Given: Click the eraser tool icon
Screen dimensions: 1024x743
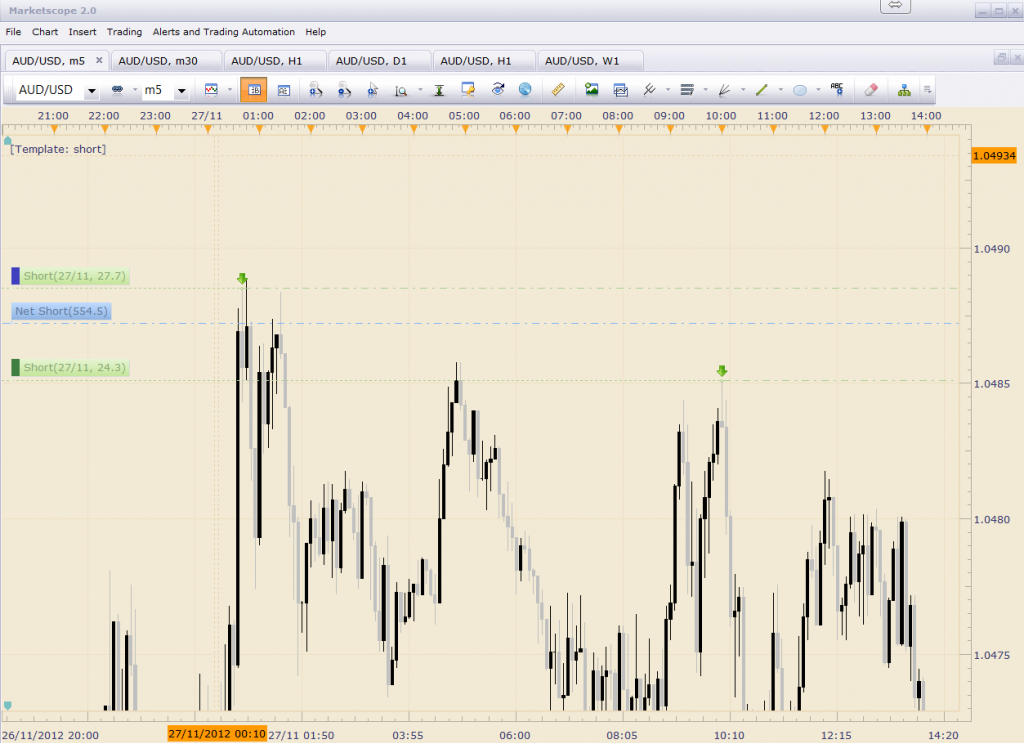Looking at the screenshot, I should (869, 90).
